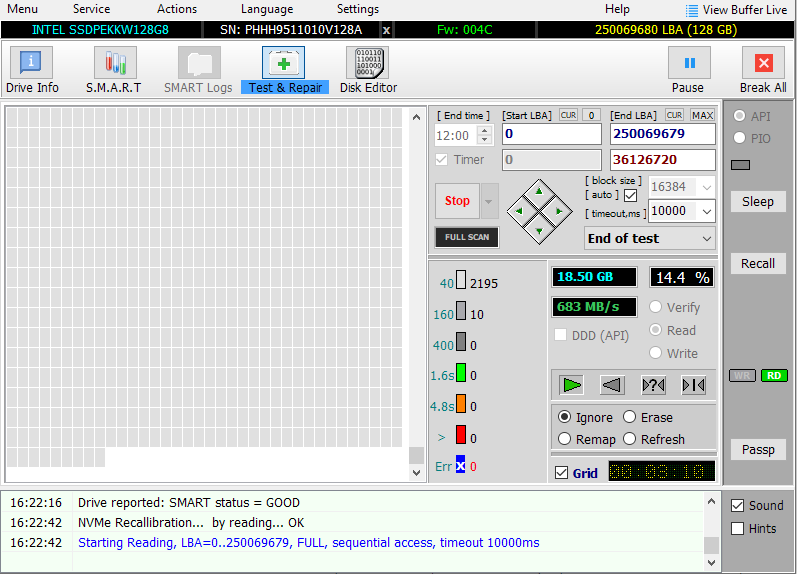This screenshot has width=797, height=574.
Task: Click the log line 'Starting Reading, LBA=0..250069679'
Action: pos(309,542)
